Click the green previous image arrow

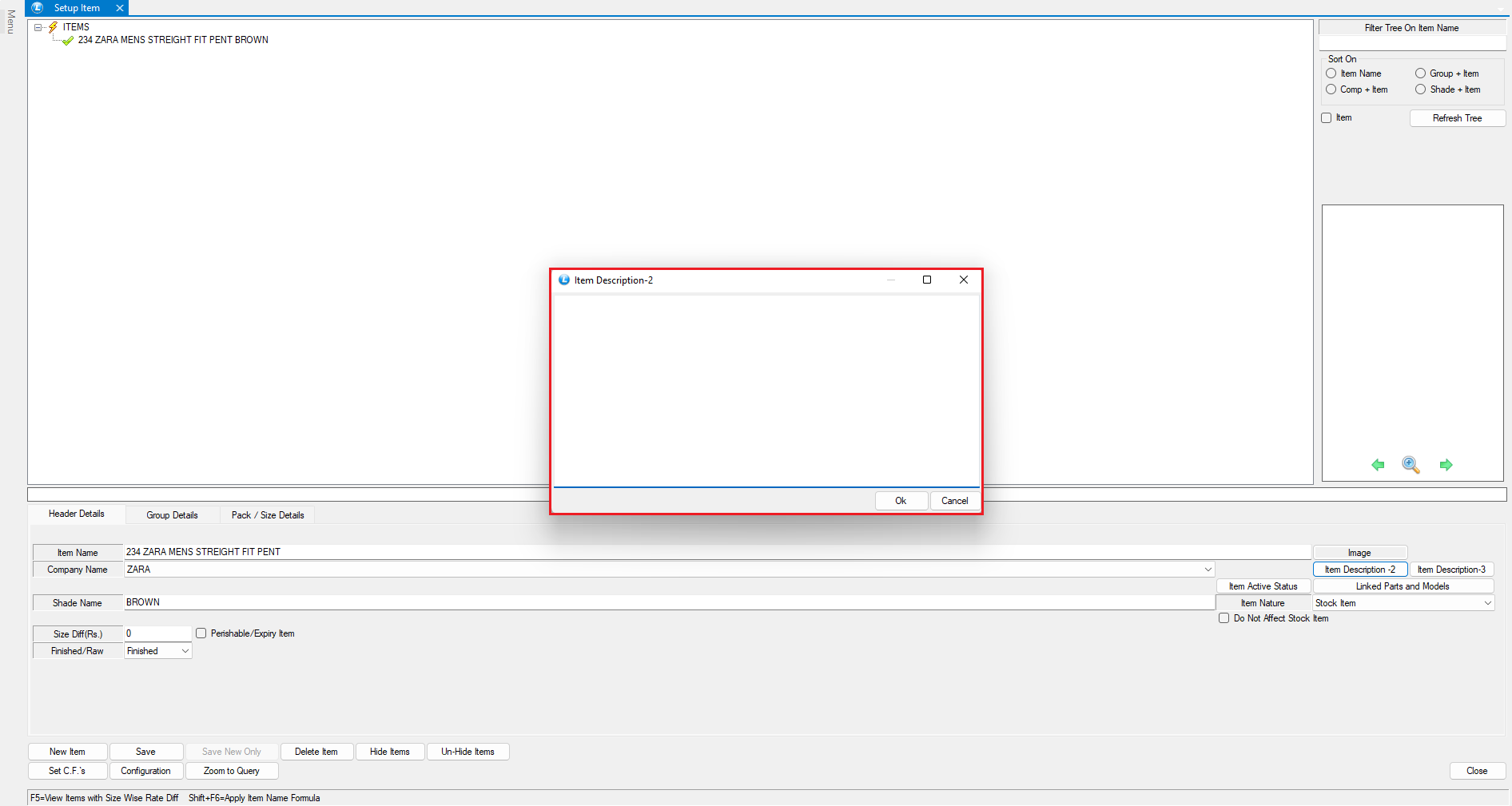pos(1378,465)
